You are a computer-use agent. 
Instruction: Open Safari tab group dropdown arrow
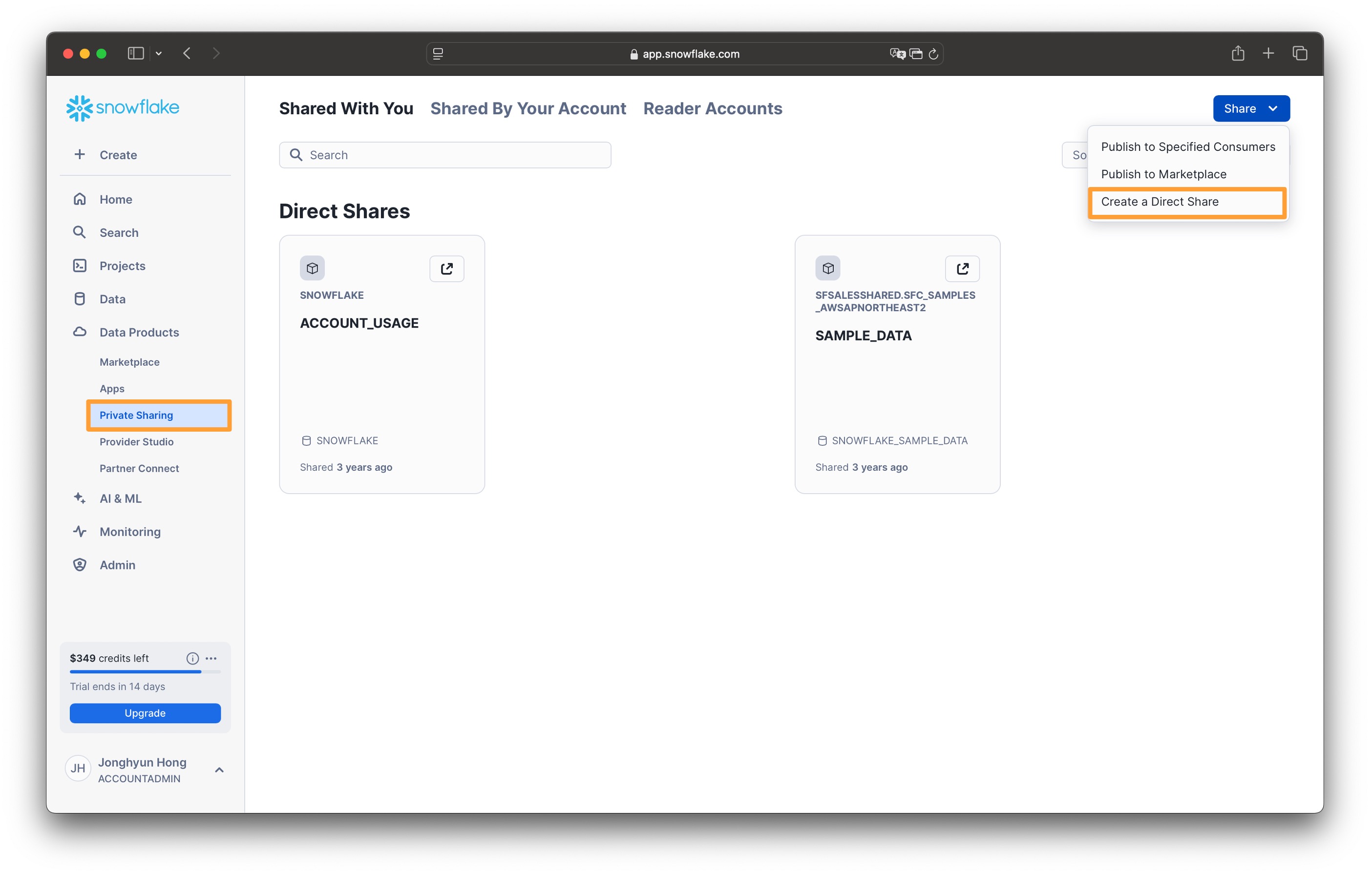[159, 54]
